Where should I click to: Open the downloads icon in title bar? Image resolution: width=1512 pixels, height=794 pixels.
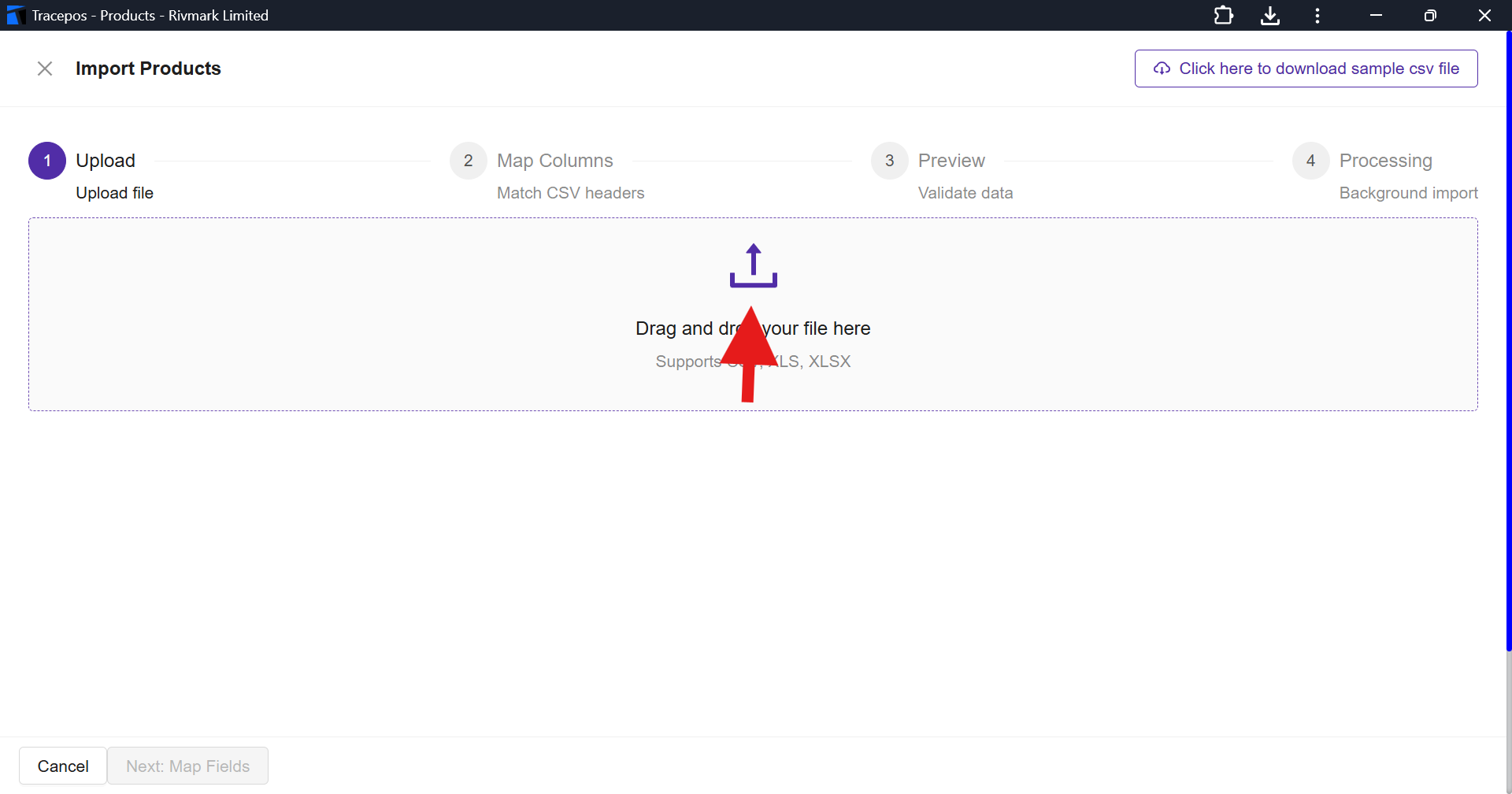pos(1270,15)
